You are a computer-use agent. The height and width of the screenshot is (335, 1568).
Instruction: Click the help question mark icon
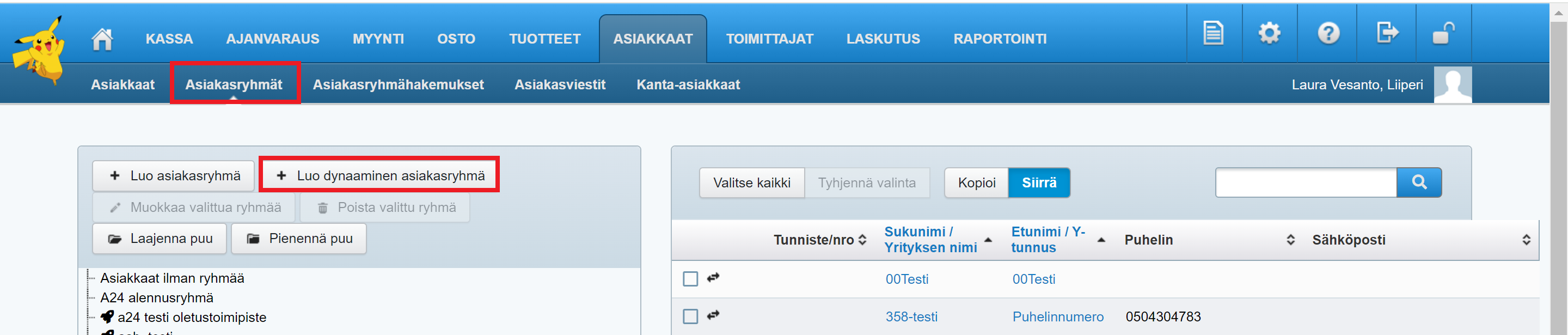[x=1328, y=34]
